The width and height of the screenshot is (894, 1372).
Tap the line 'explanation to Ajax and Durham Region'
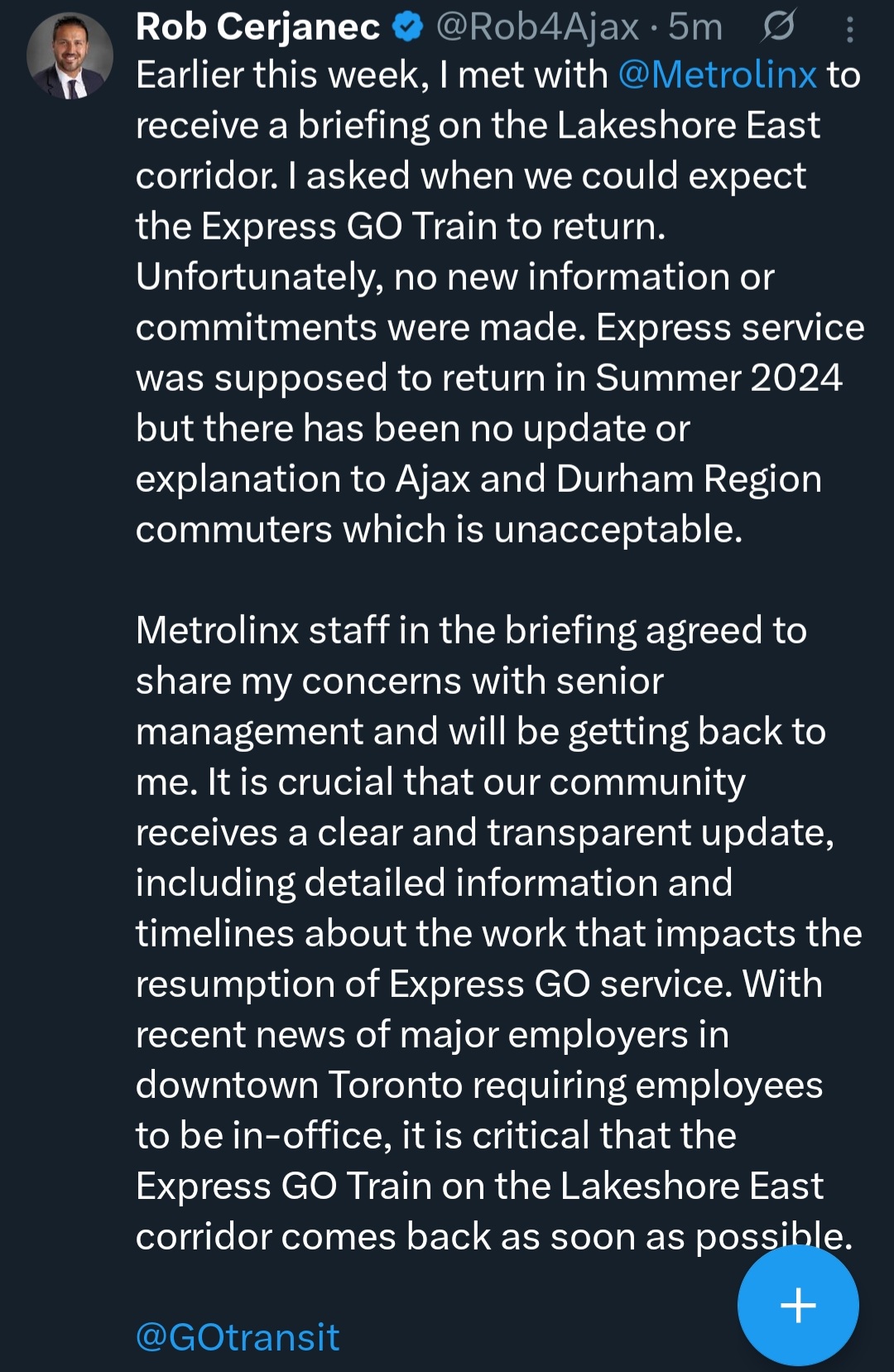pos(478,479)
